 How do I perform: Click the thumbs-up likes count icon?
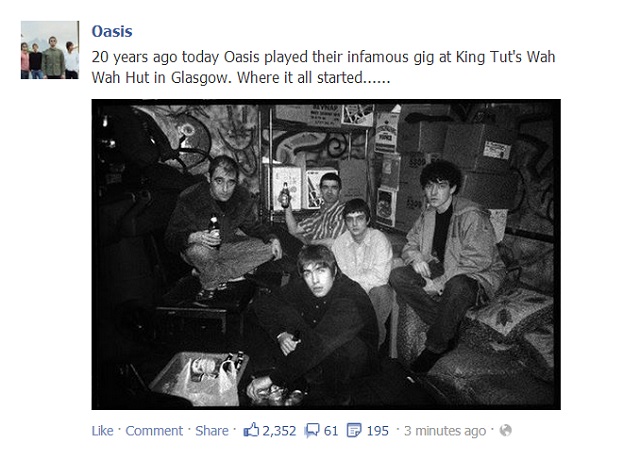(x=252, y=431)
